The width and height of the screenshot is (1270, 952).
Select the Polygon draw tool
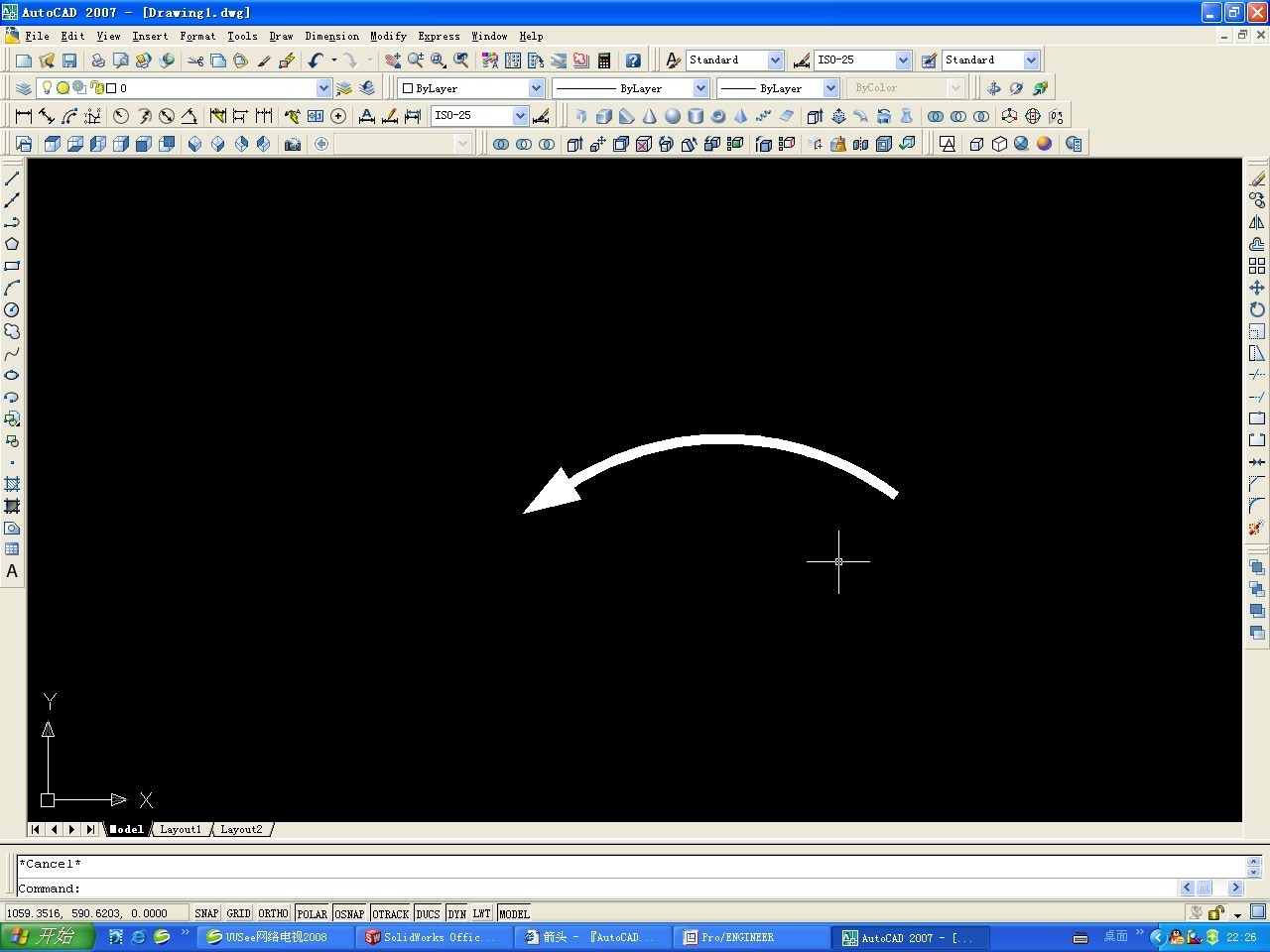(12, 244)
